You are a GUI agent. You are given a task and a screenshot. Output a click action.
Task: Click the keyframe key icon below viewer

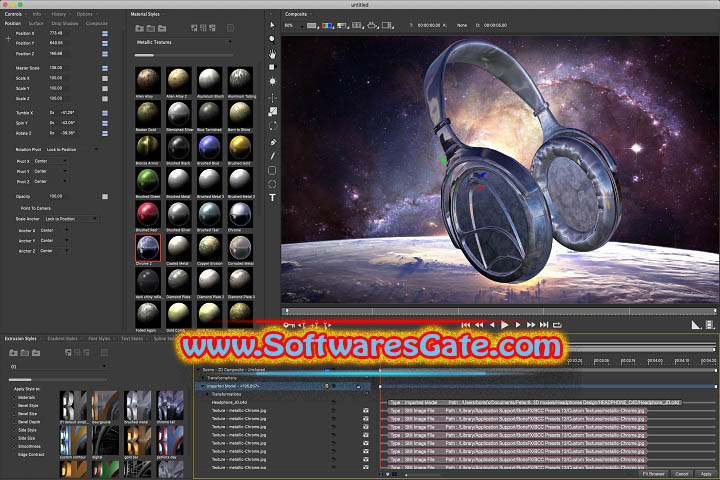(x=289, y=325)
